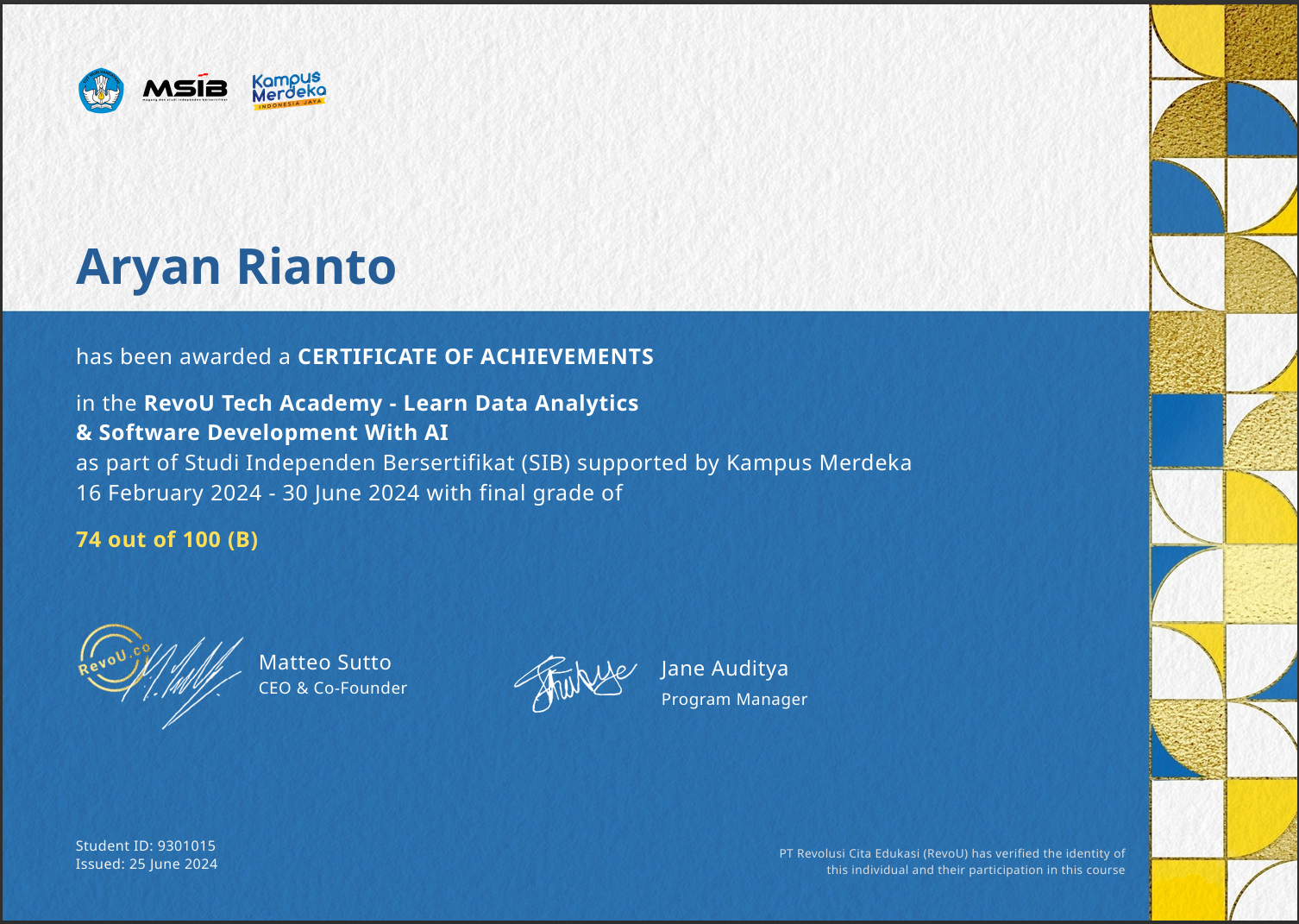Click the CEO & Co-Founder title
The height and width of the screenshot is (924, 1299).
(x=333, y=688)
